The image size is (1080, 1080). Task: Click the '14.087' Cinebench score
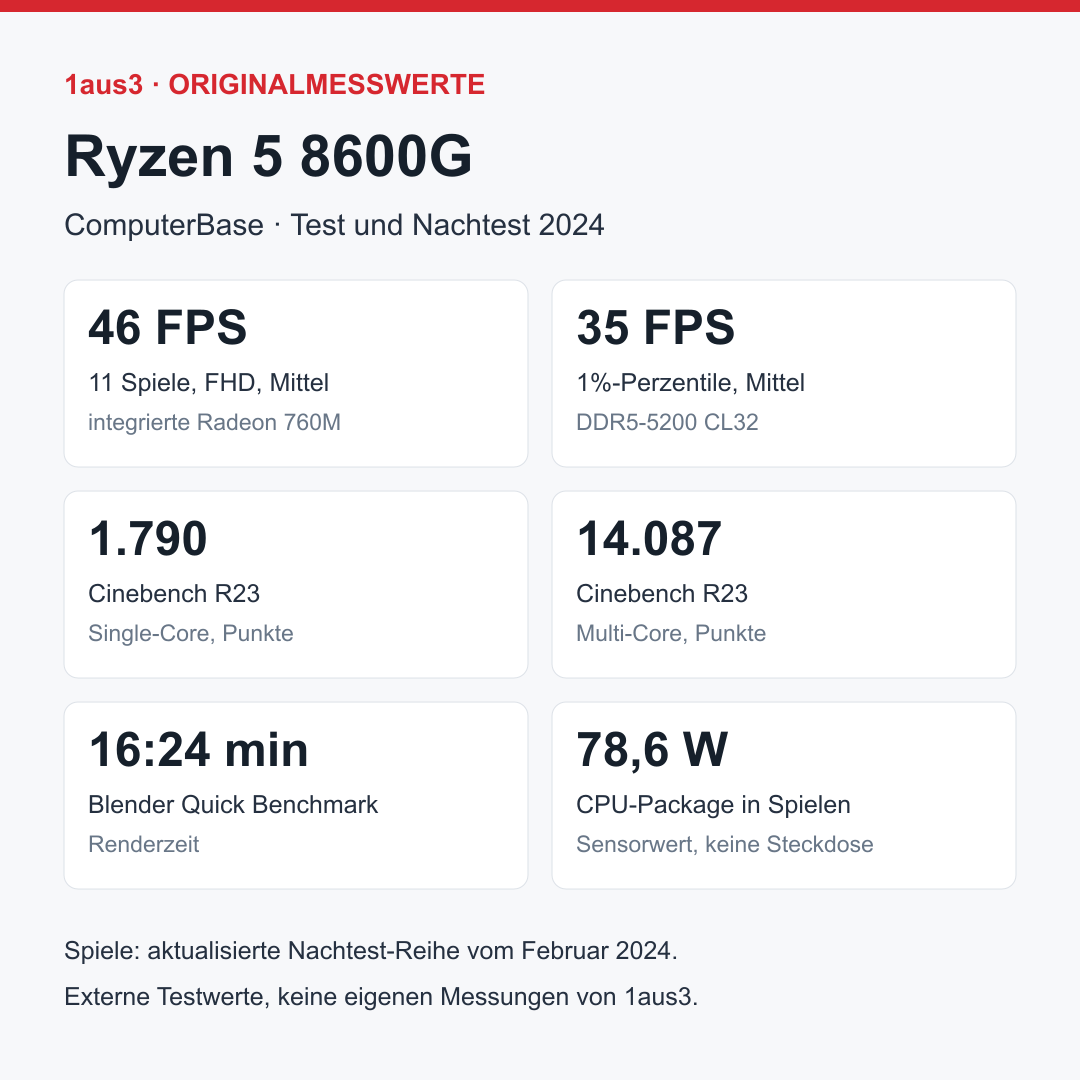coord(649,539)
